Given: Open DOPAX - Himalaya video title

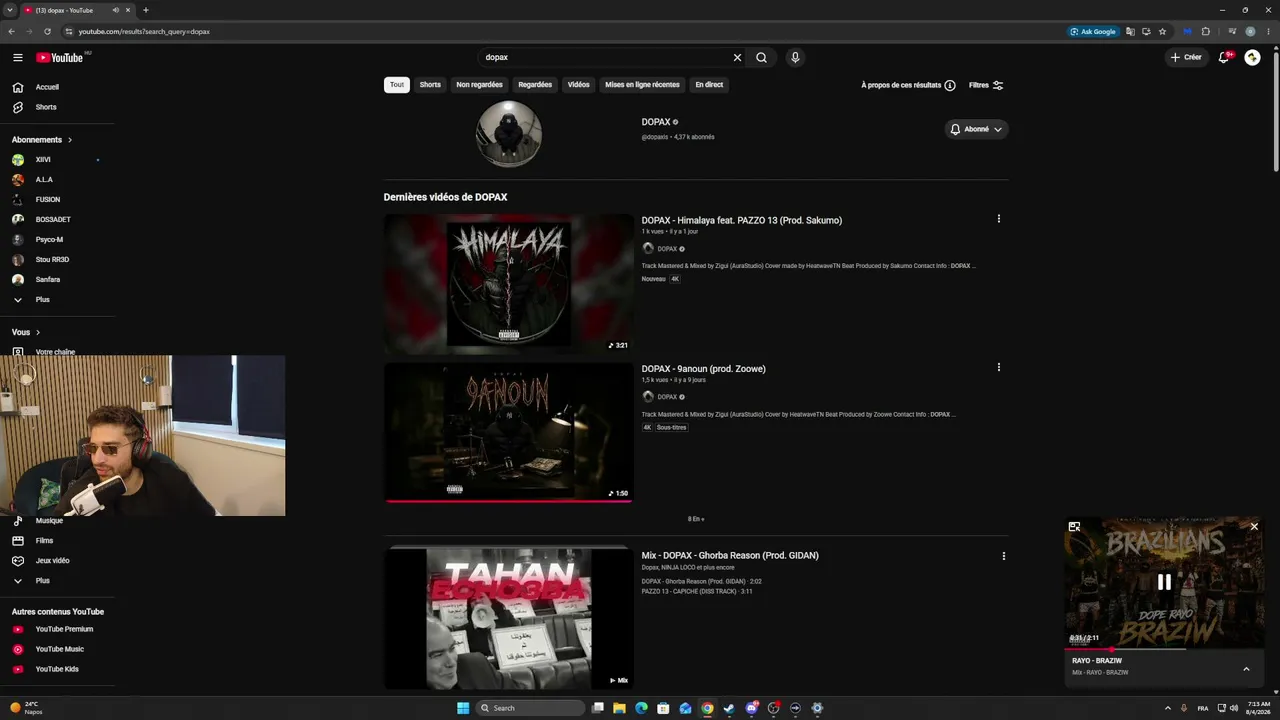Looking at the screenshot, I should click(x=742, y=220).
